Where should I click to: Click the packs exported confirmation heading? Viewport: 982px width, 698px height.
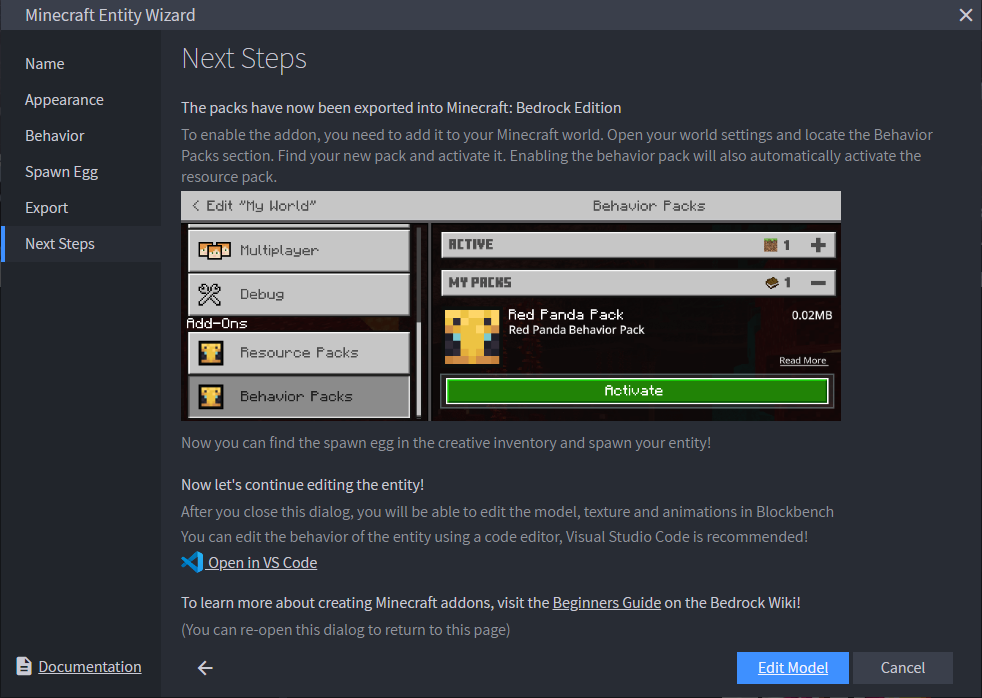[401, 108]
